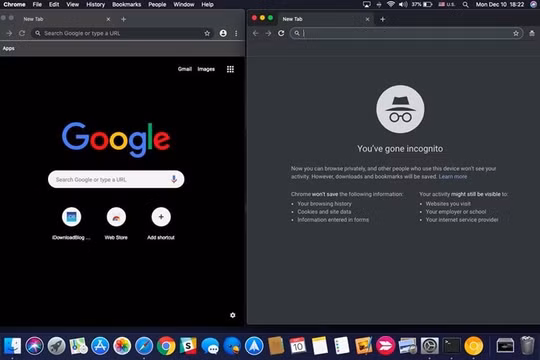Click the Wi-Fi status icon in menu bar
The image size is (540, 360).
coord(391,4)
